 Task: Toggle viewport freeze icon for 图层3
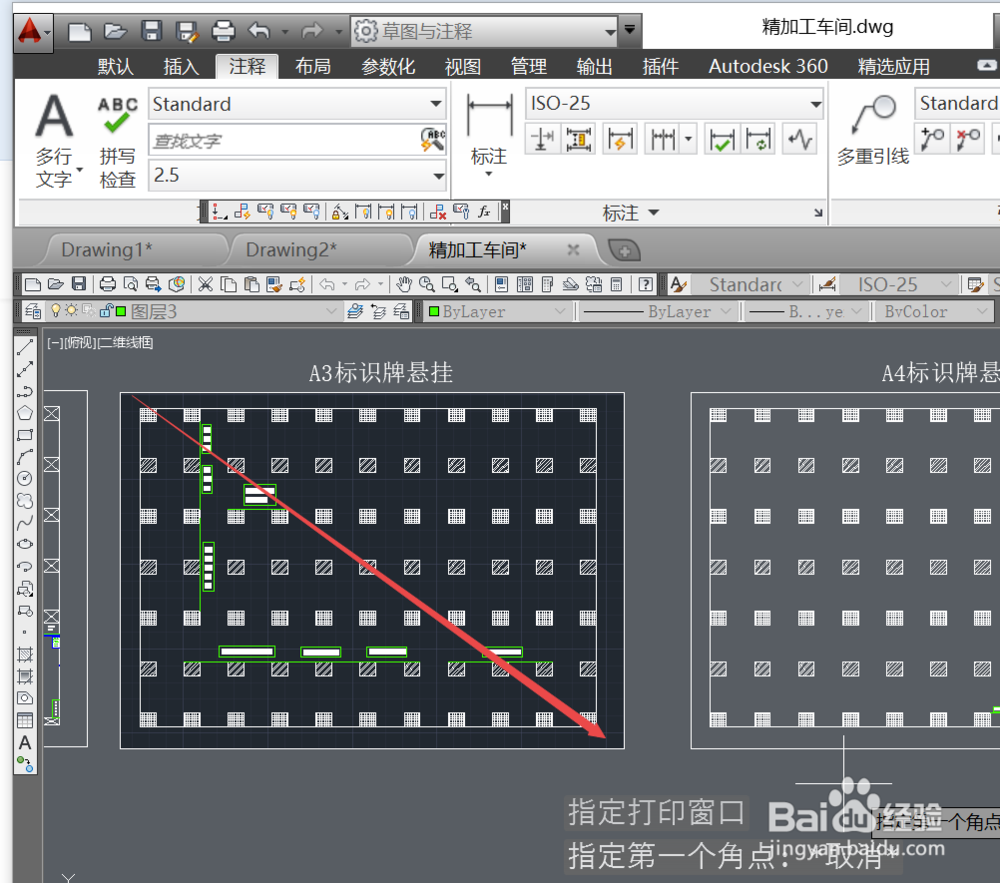[88, 310]
